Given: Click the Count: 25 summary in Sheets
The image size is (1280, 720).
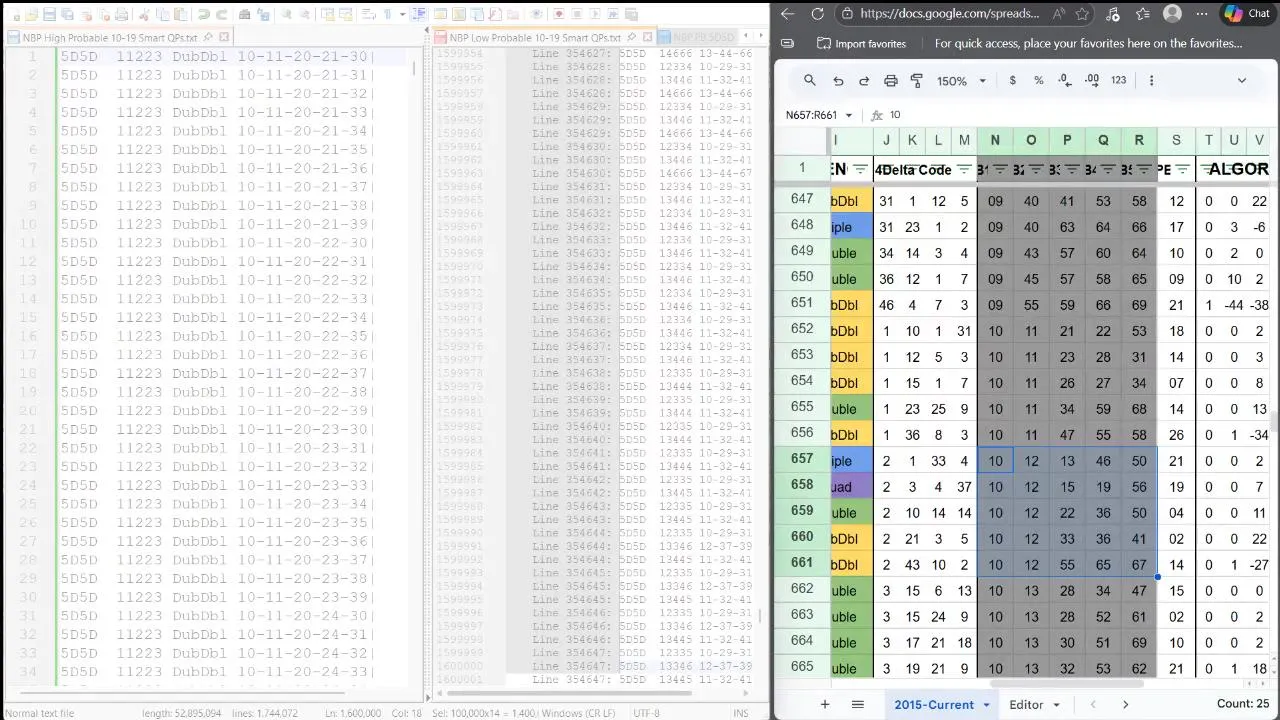Looking at the screenshot, I should 1243,704.
